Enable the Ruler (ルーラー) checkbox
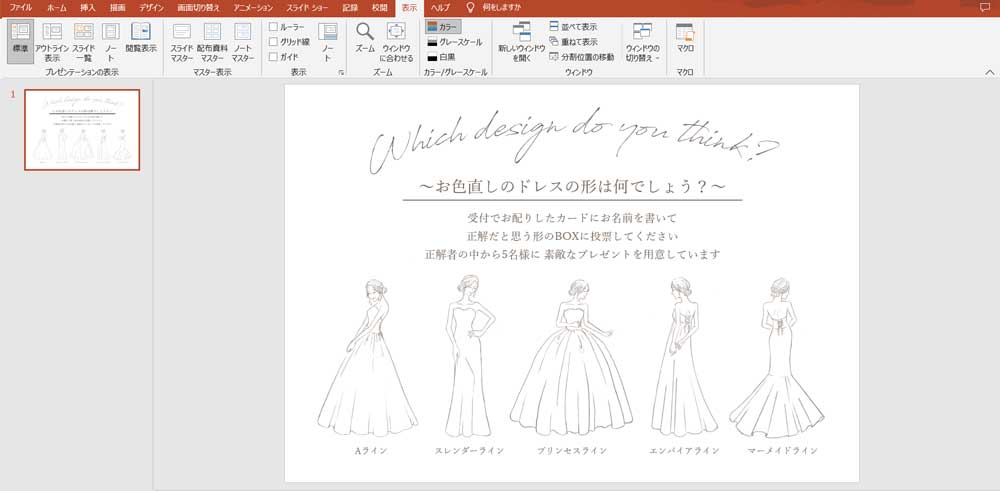1000x491 pixels. point(274,27)
